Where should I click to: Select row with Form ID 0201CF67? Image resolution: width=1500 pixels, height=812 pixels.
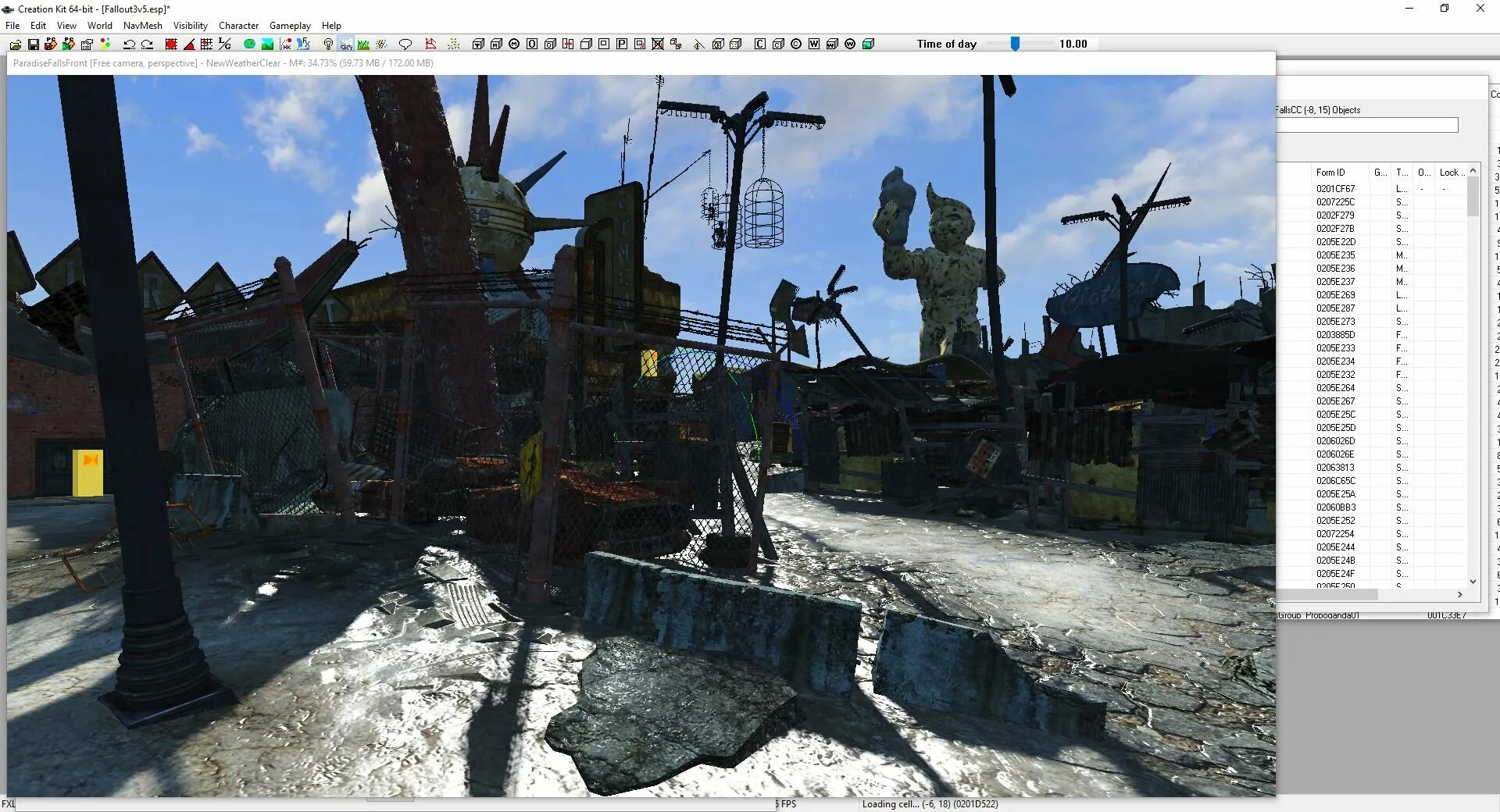click(x=1373, y=189)
